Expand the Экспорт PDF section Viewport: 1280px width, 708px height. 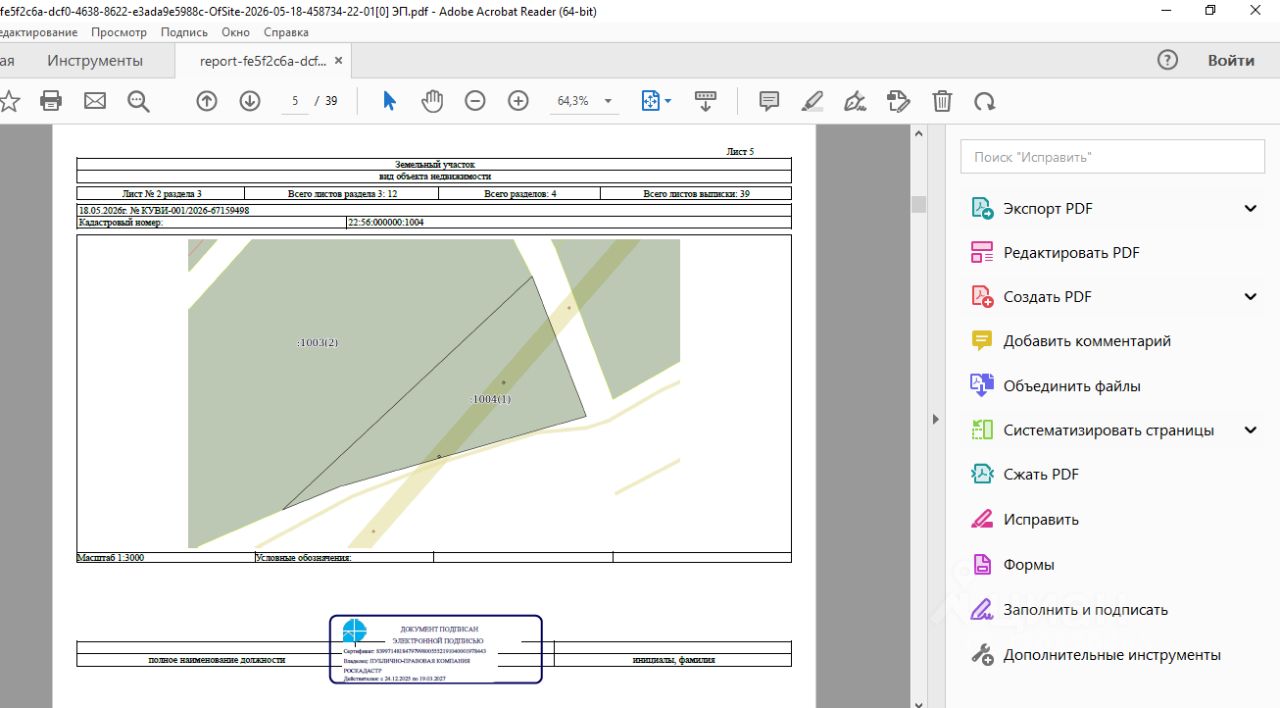click(1250, 209)
